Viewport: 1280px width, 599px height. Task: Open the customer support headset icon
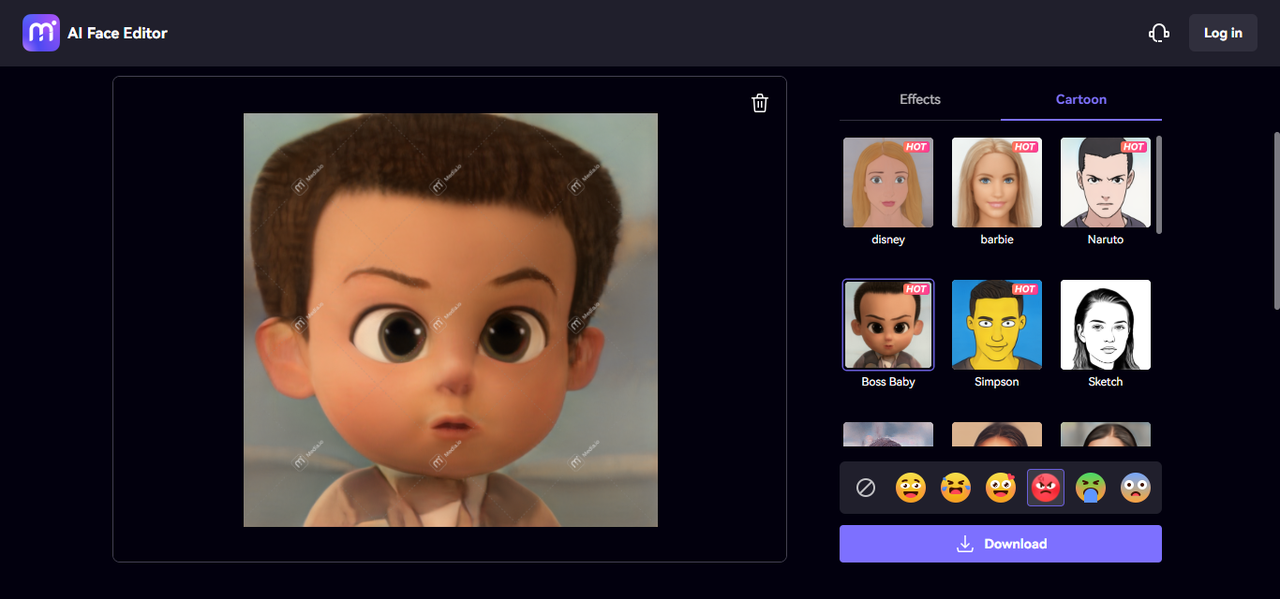[x=1159, y=33]
